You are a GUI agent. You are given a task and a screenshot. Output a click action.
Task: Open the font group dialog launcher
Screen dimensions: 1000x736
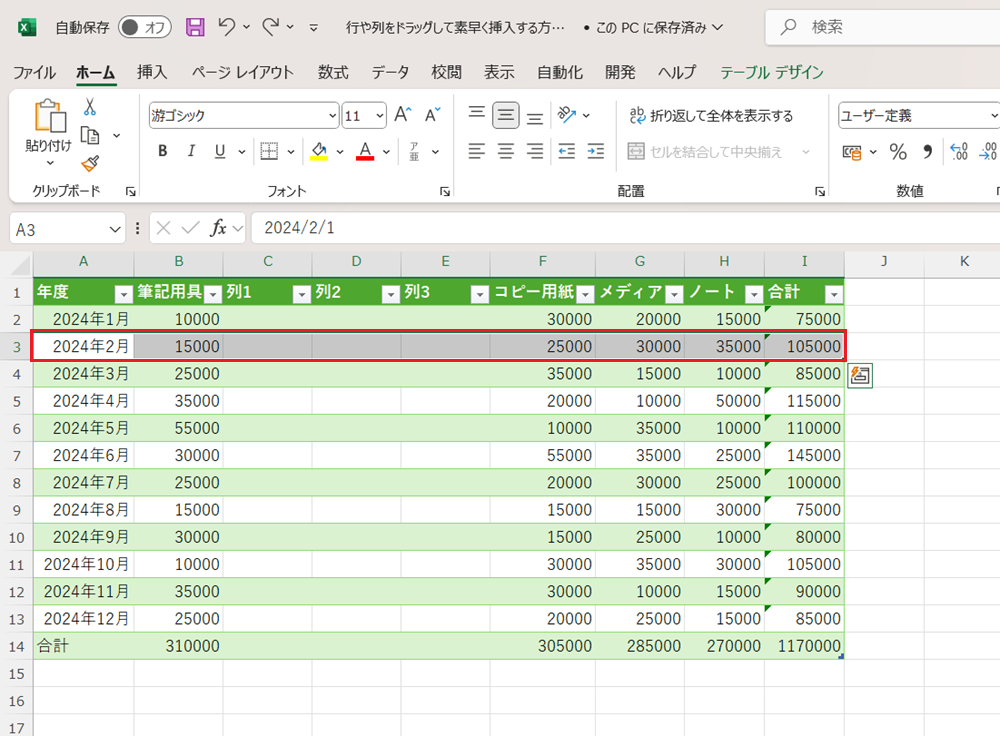445,191
